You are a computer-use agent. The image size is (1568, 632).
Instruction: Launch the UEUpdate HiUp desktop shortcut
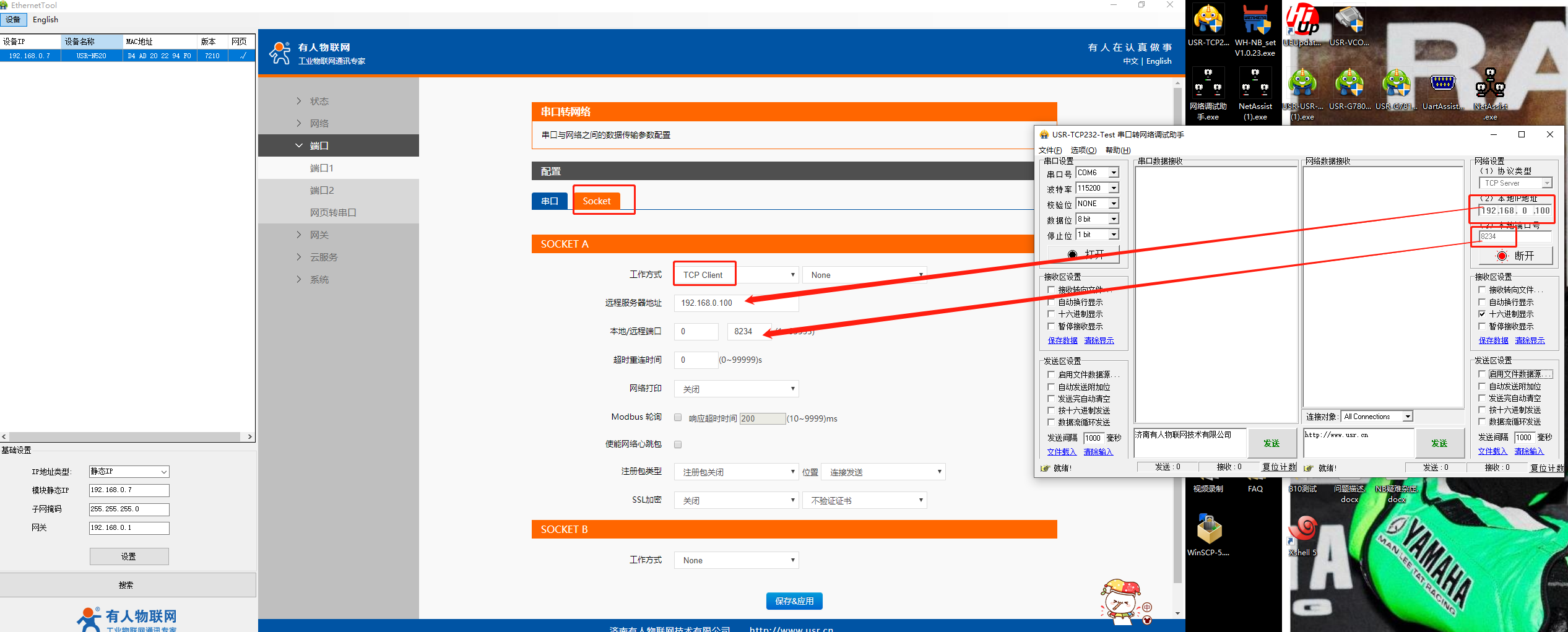[x=1302, y=22]
